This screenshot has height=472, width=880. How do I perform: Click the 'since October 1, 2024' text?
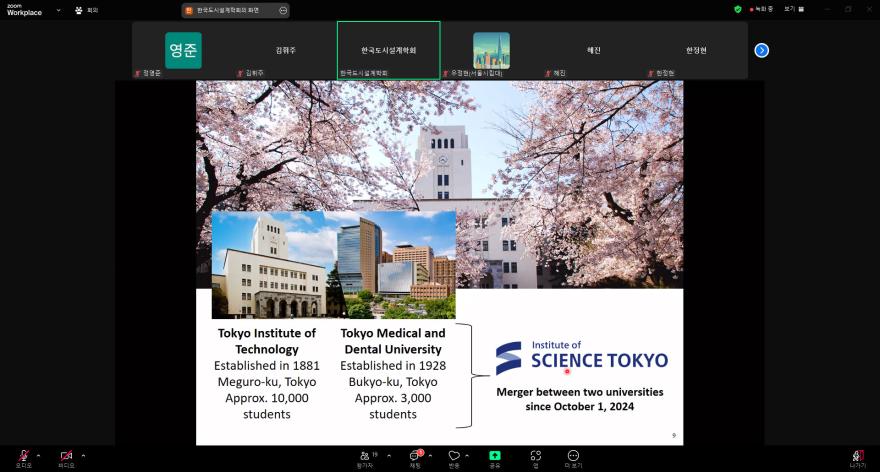click(580, 407)
